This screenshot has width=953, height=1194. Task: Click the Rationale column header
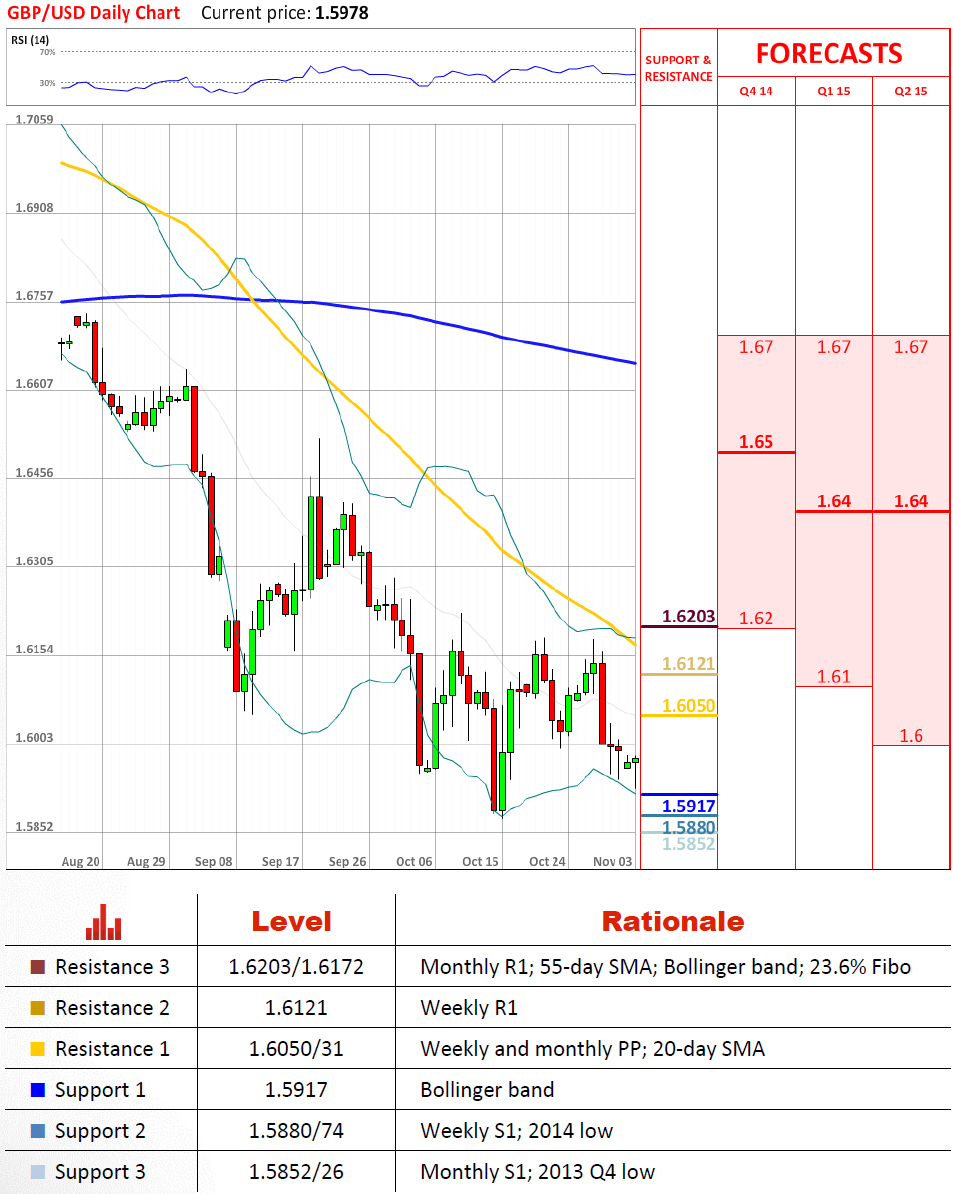tap(673, 922)
